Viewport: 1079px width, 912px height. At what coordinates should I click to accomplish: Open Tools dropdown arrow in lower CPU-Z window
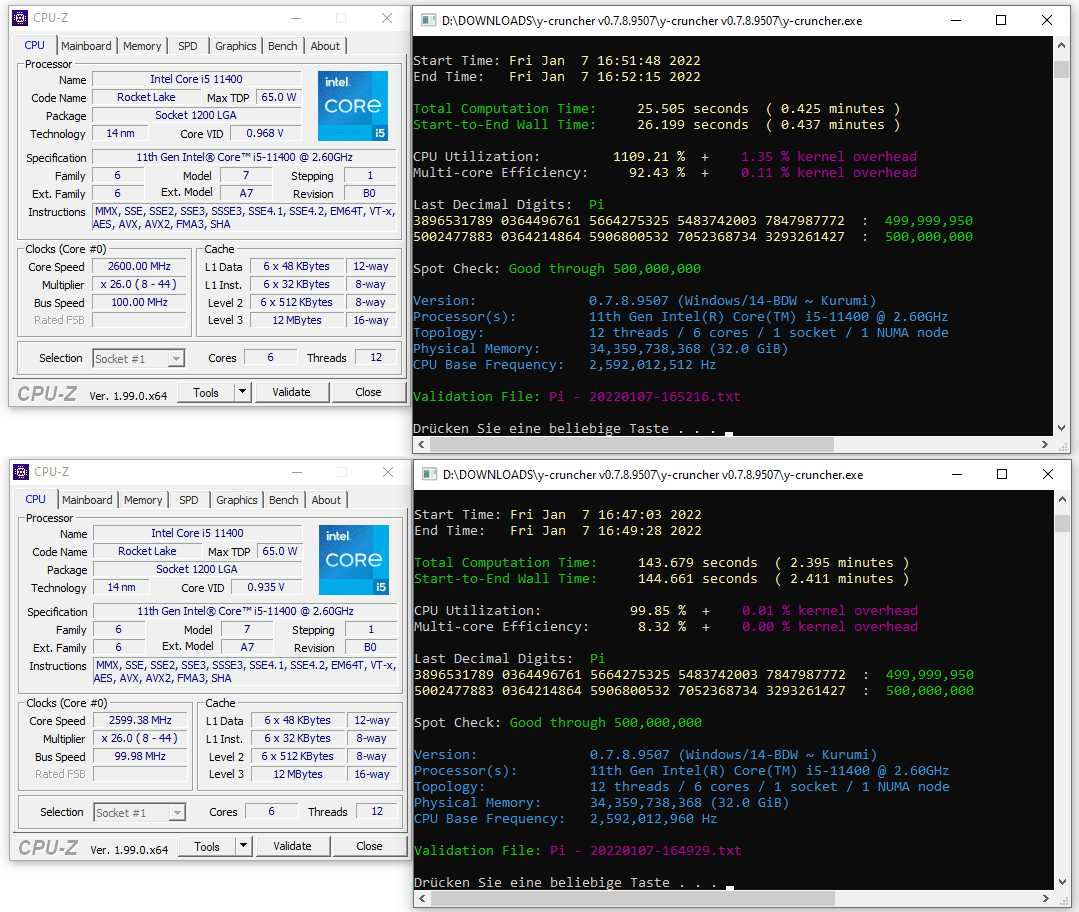(243, 846)
